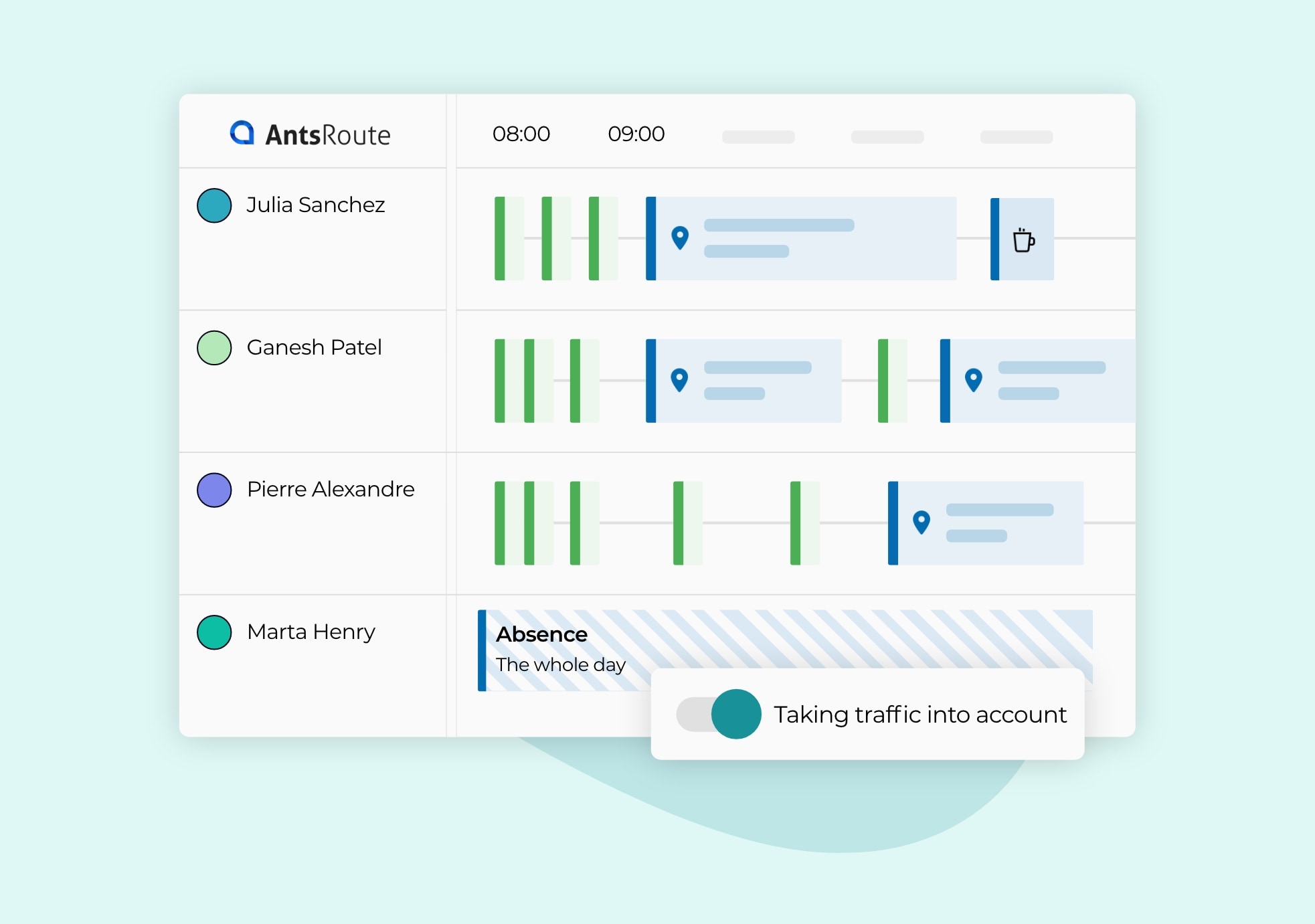The image size is (1315, 924).
Task: Select the Marta Henry driver name
Action: pos(311,632)
